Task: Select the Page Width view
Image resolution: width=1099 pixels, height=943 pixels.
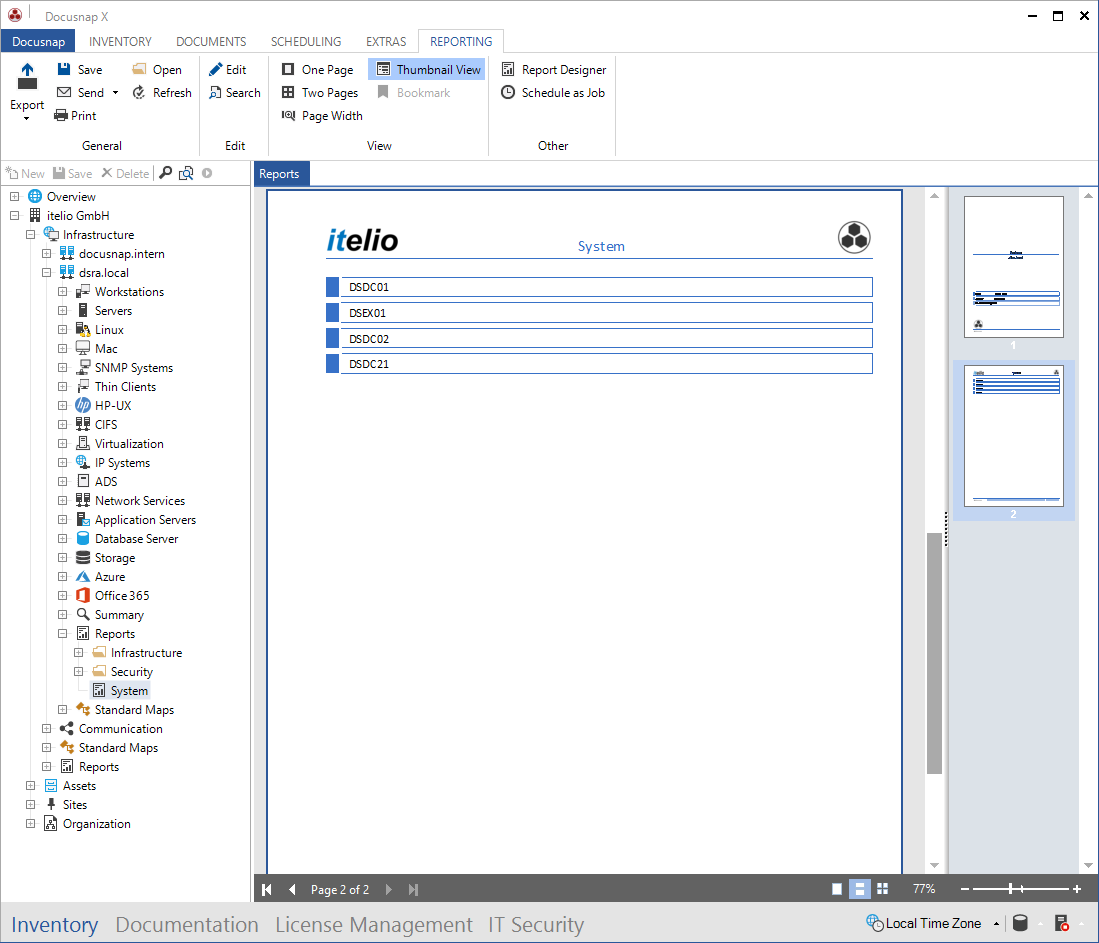Action: 322,116
